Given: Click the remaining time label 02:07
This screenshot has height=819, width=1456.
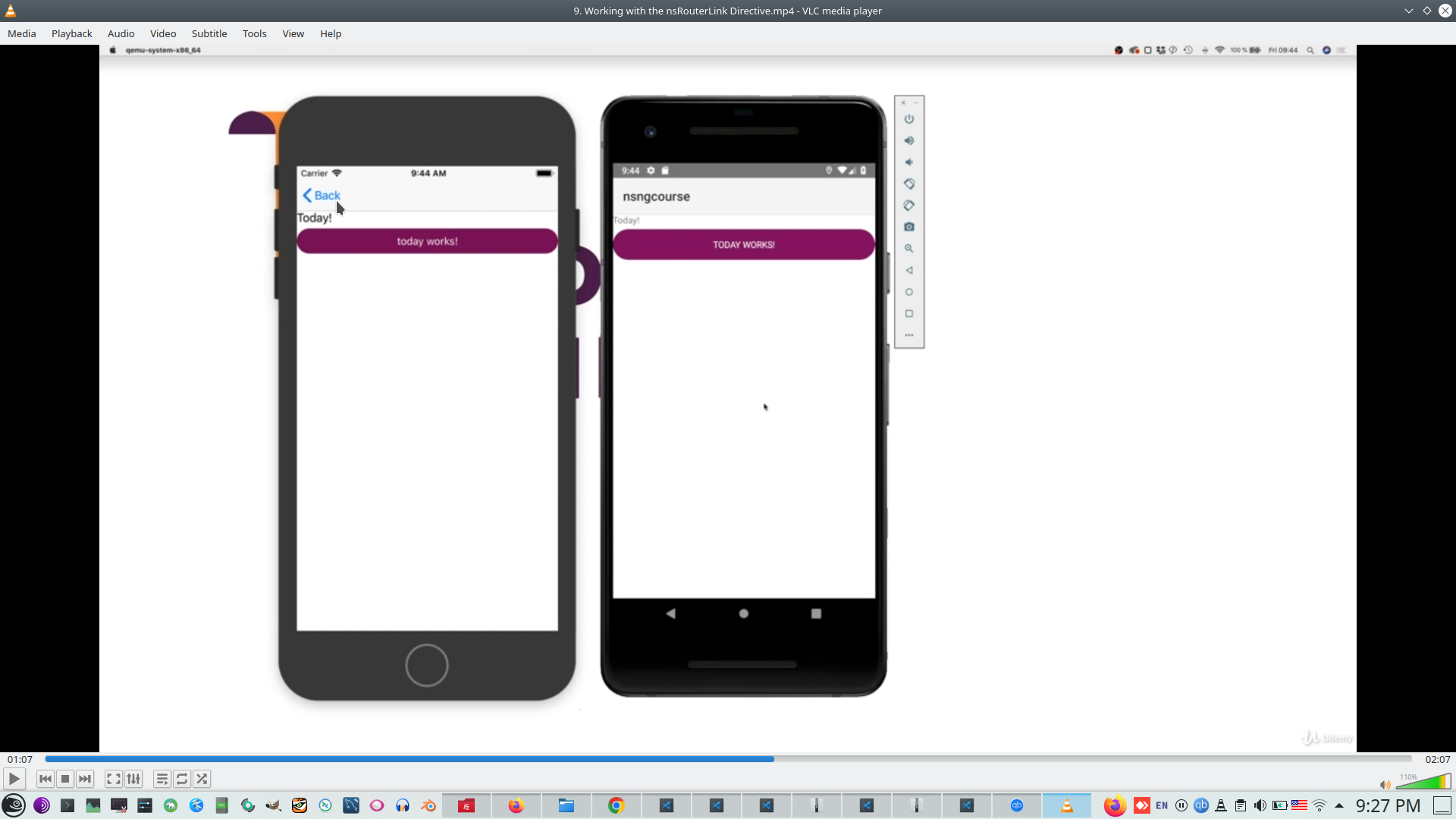Looking at the screenshot, I should click(1437, 759).
